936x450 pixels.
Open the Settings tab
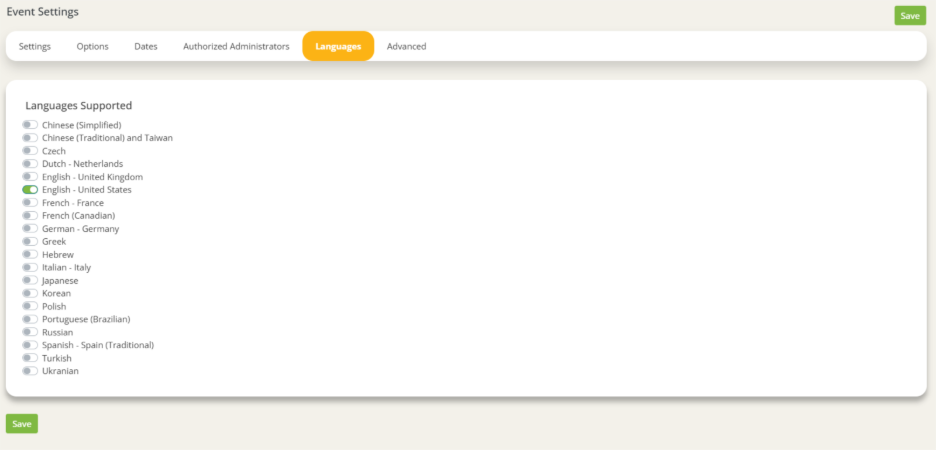35,46
